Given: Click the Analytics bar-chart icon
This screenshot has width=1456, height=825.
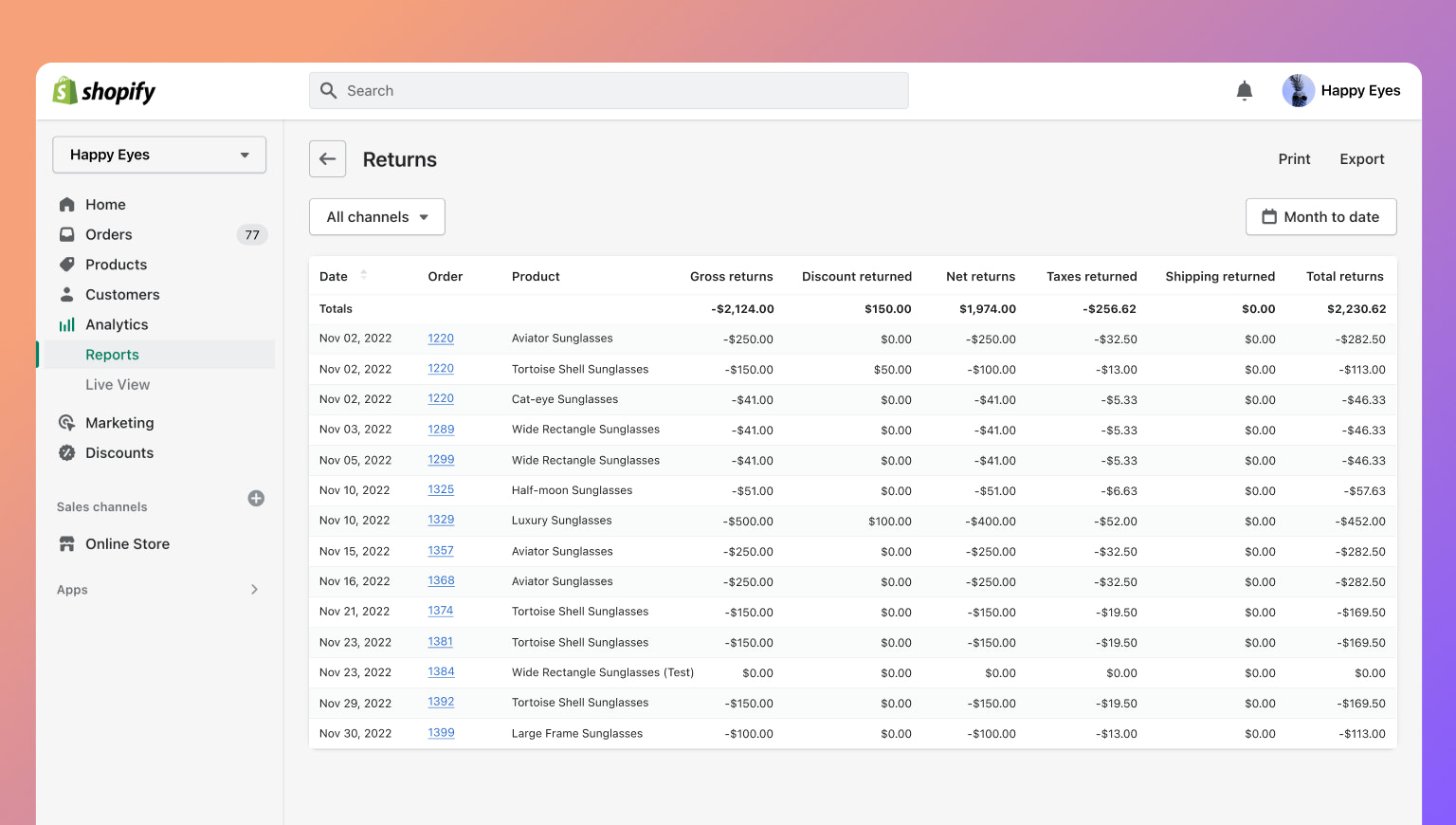Looking at the screenshot, I should point(66,324).
